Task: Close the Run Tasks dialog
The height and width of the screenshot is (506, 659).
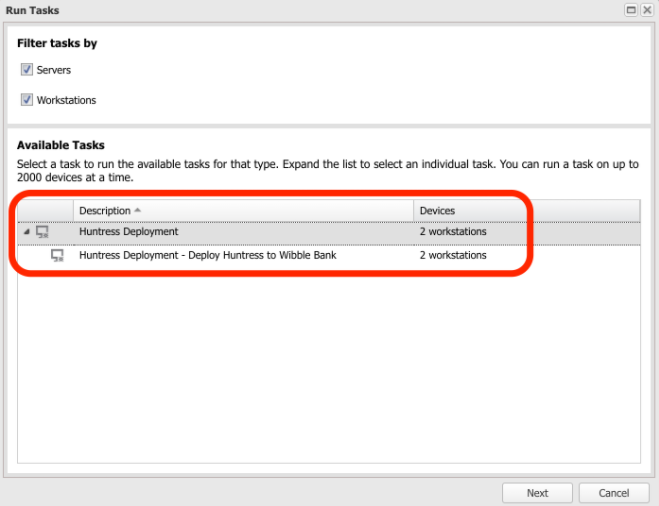Action: [647, 10]
